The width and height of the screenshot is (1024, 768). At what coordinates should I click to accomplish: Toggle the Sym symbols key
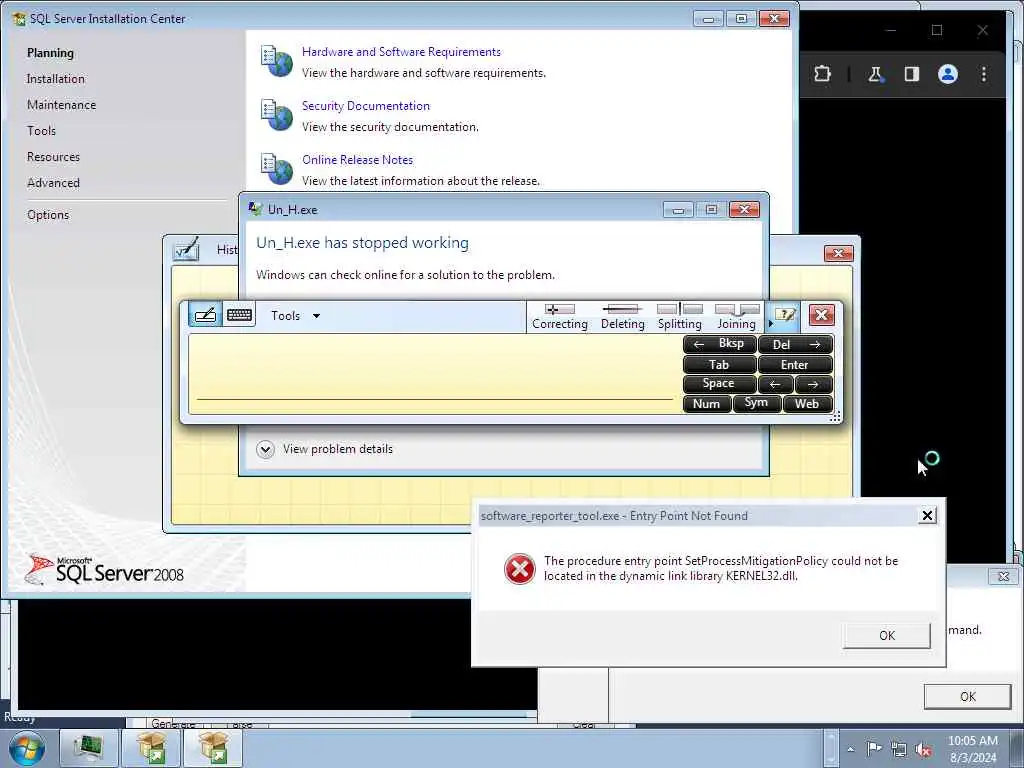[756, 403]
